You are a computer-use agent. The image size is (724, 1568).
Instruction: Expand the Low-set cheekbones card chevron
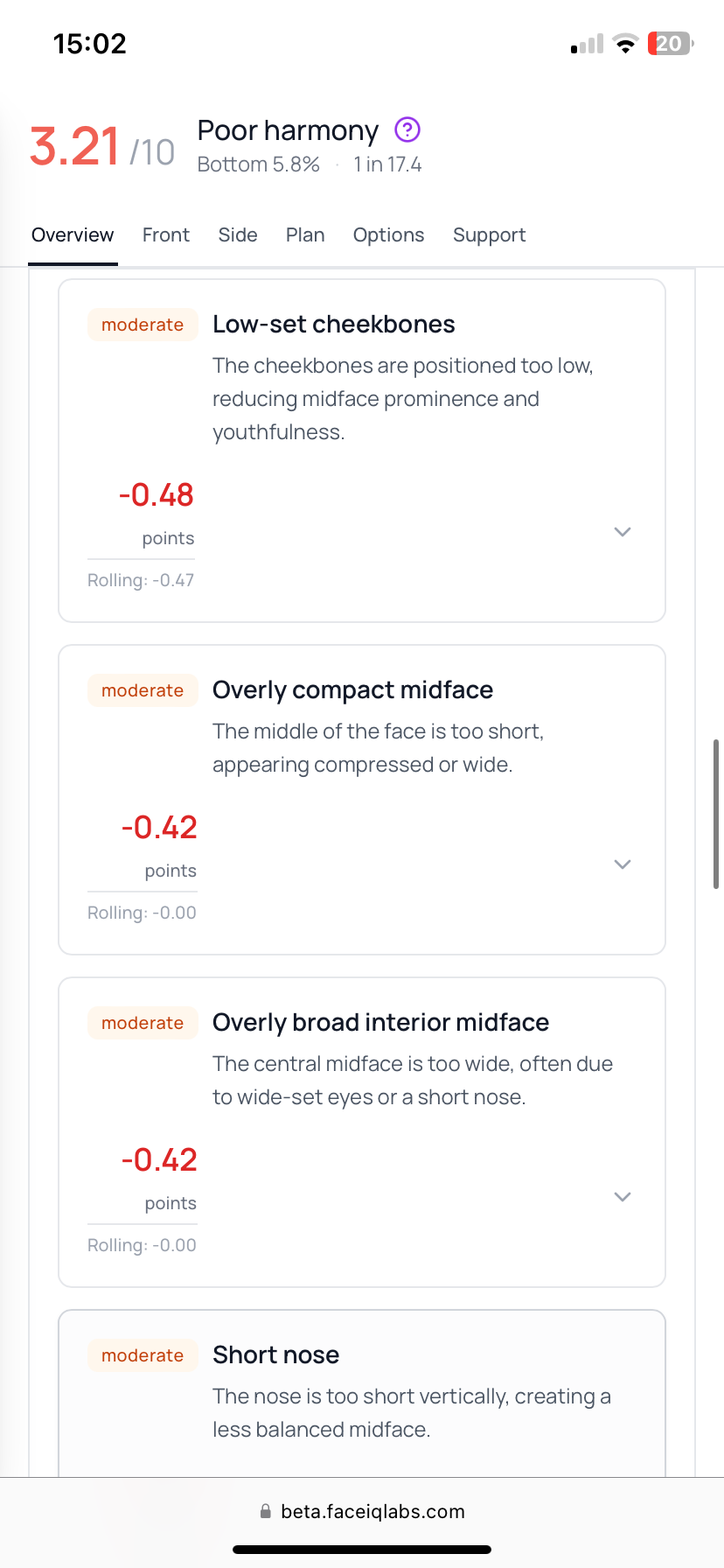click(623, 532)
